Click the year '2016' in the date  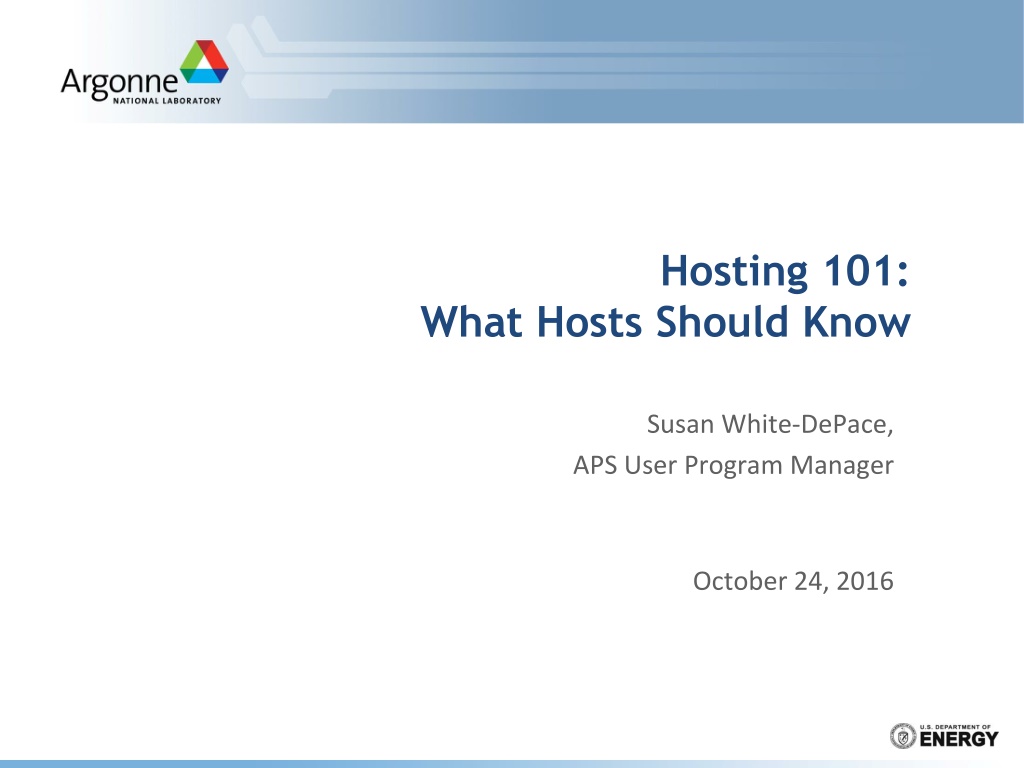(865, 581)
